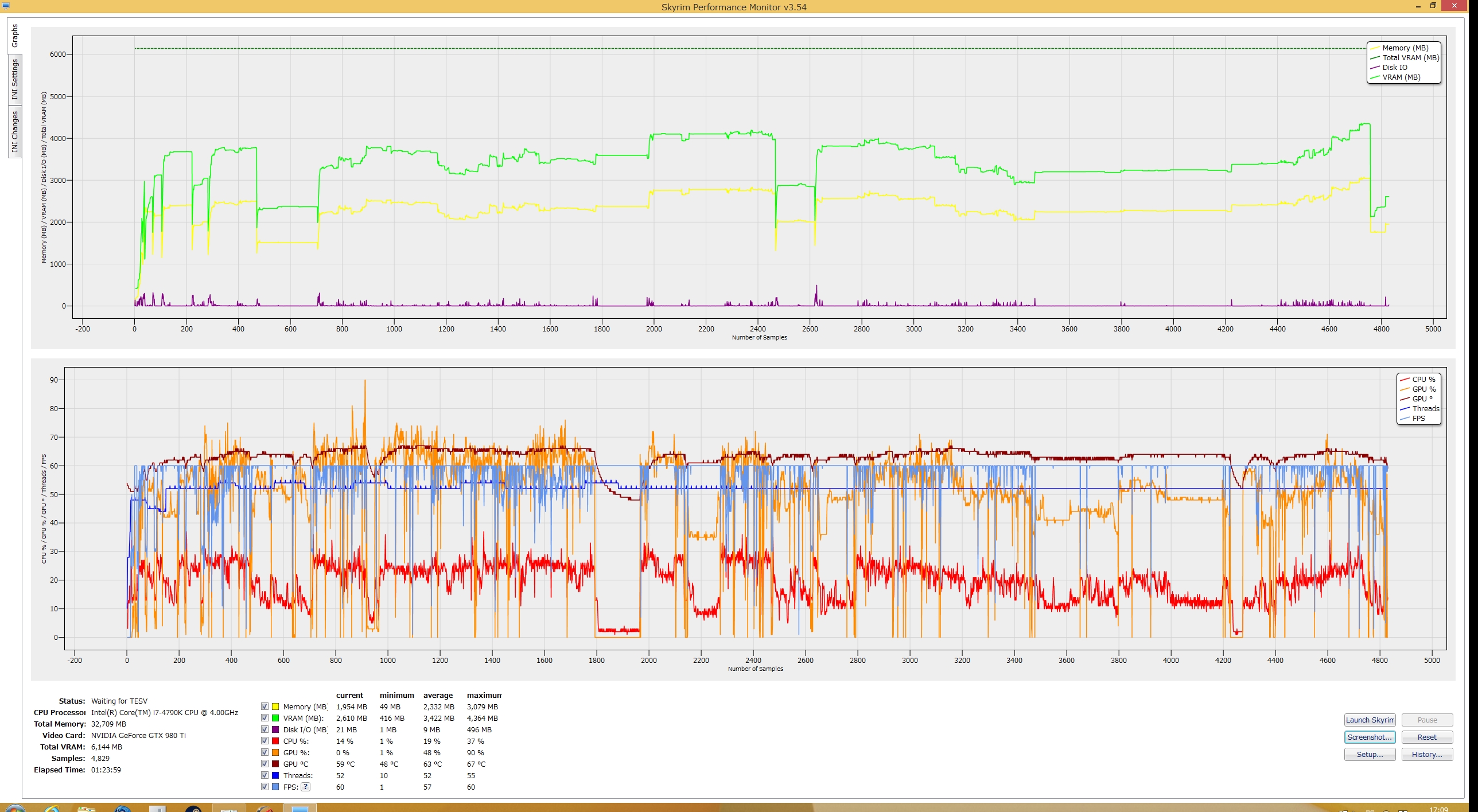Click the Pause button
Screen dimensions: 1478x812
[1427, 720]
